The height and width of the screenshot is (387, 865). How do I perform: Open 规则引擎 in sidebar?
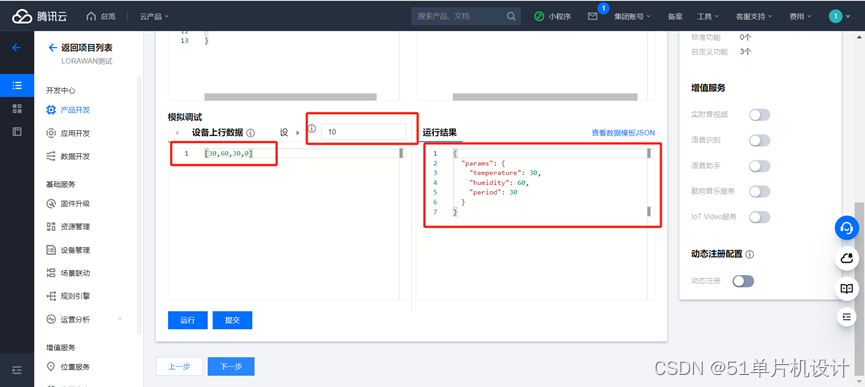(75, 296)
